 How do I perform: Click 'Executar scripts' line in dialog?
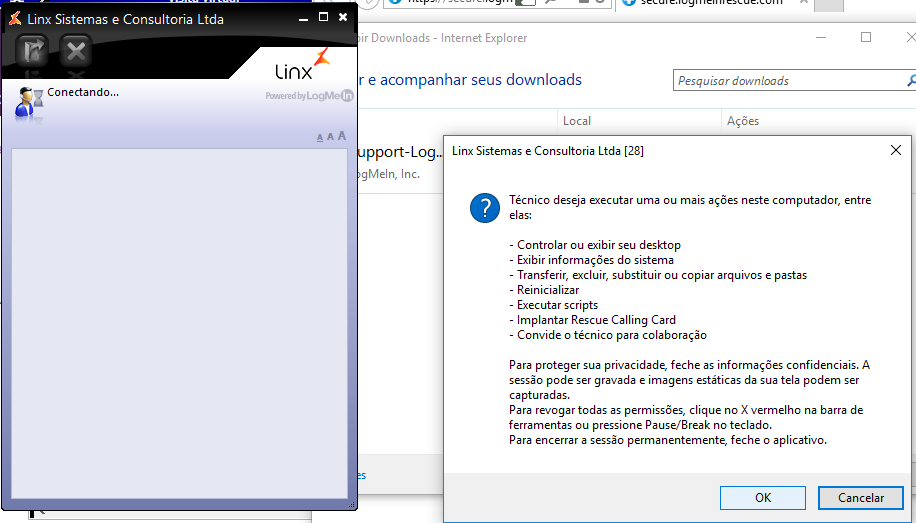coord(553,305)
